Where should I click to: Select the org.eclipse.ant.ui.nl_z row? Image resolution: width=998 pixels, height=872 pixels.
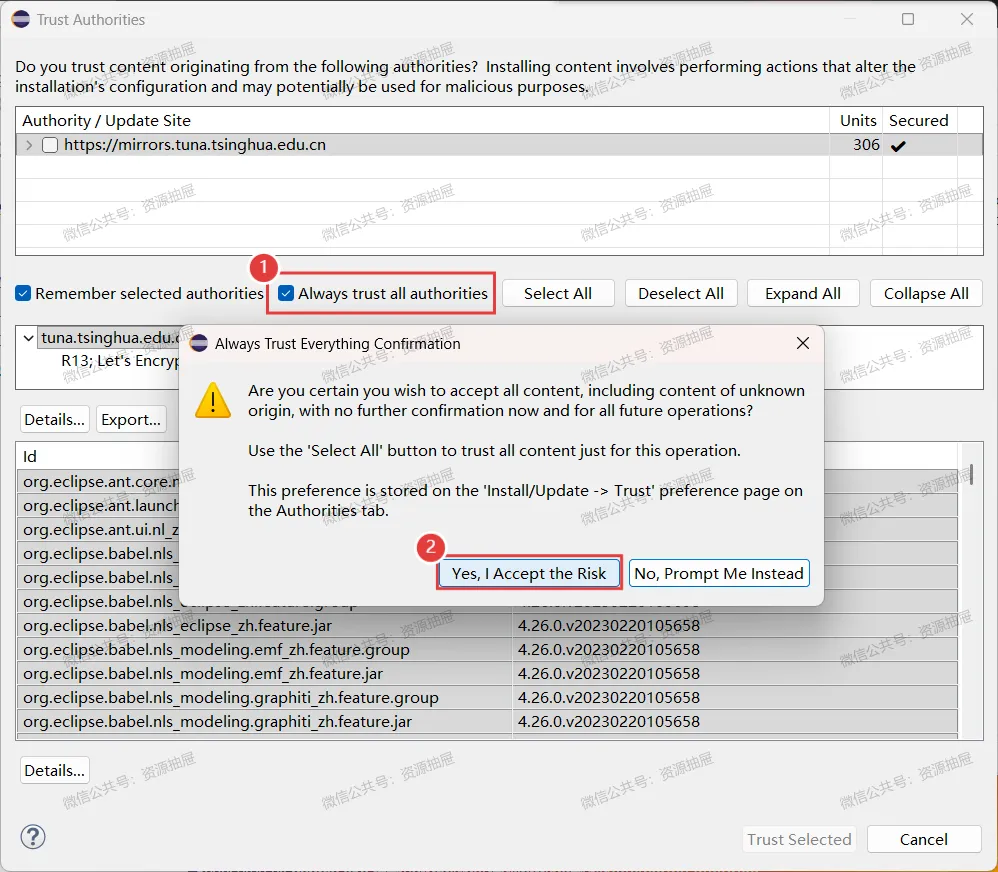point(99,530)
